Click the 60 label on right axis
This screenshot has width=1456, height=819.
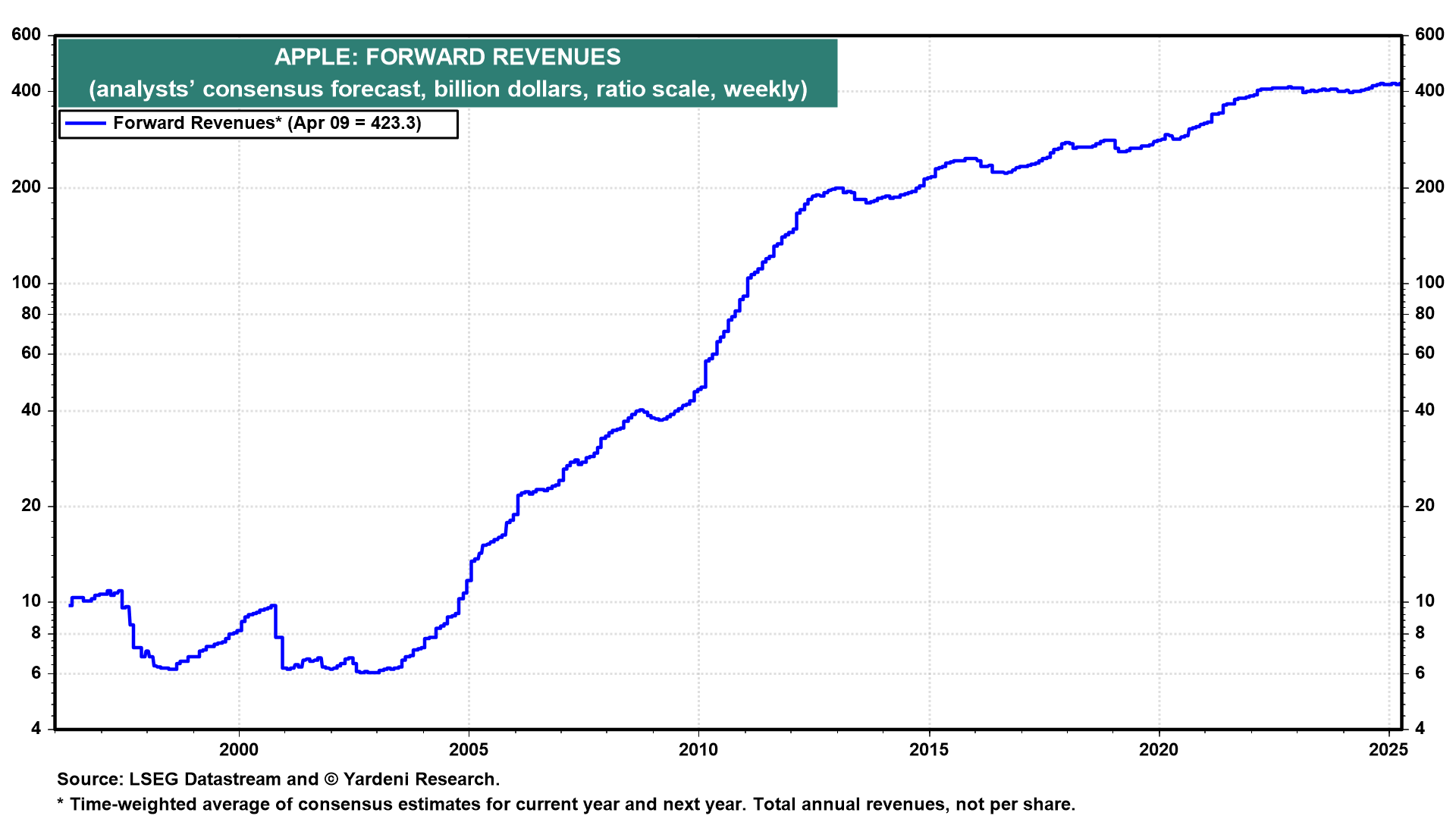1425,353
